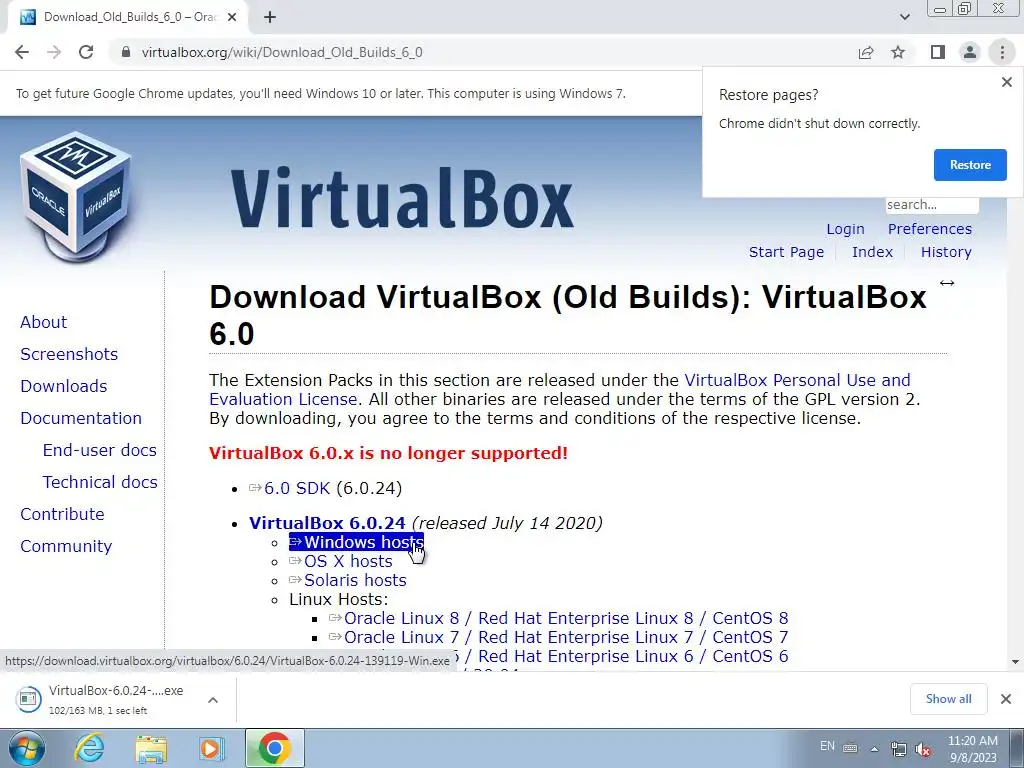The height and width of the screenshot is (768, 1024).
Task: Click Show all downloads
Action: point(948,699)
